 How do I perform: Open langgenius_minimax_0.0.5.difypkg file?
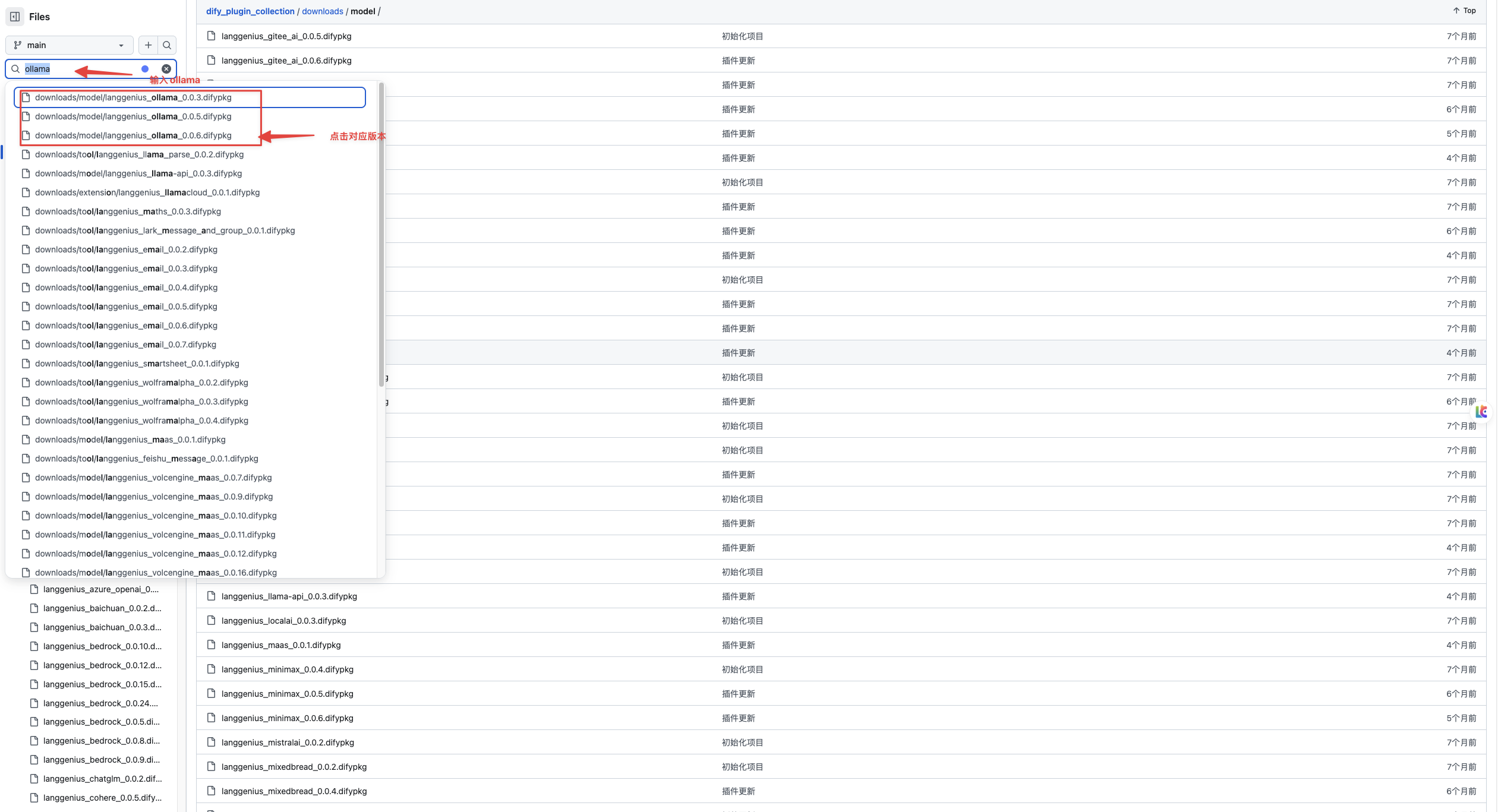click(288, 694)
